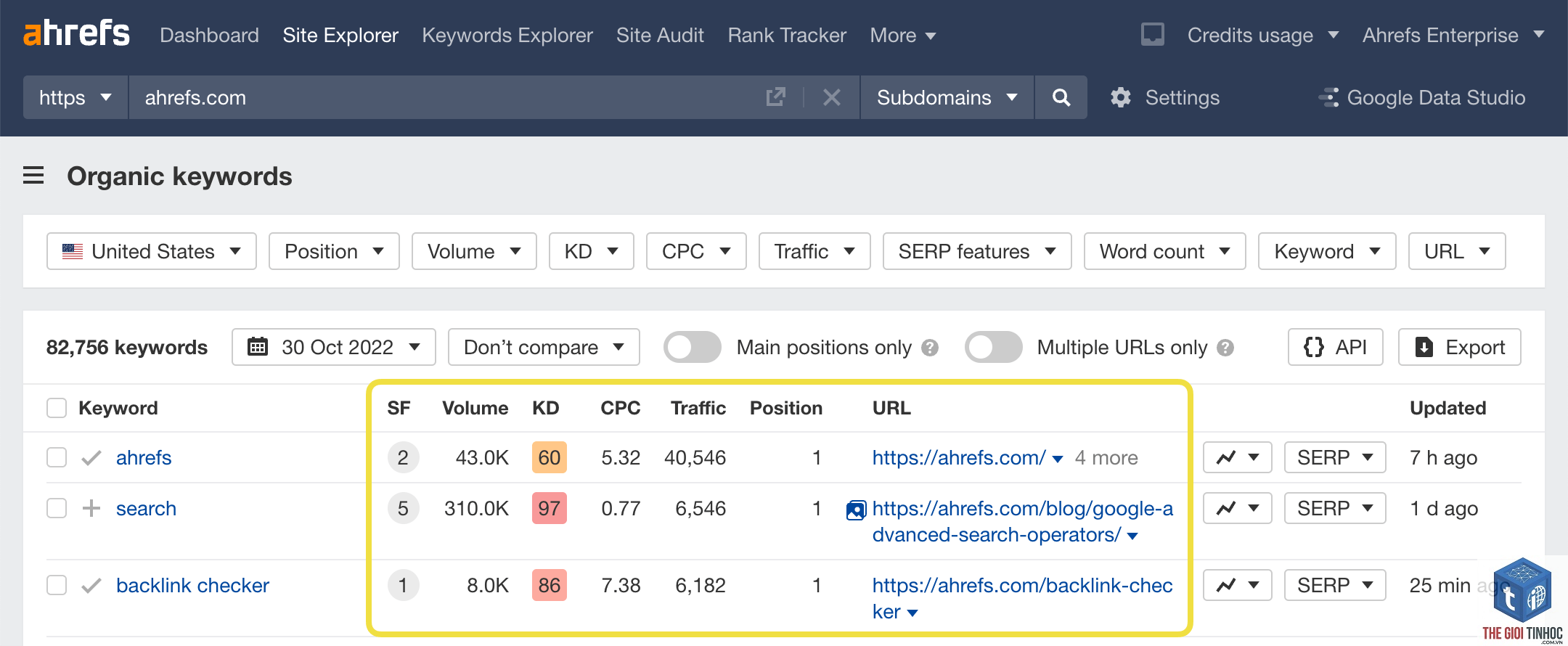Open the KD filter dropdown
Screen dimensions: 1568x646
592,251
